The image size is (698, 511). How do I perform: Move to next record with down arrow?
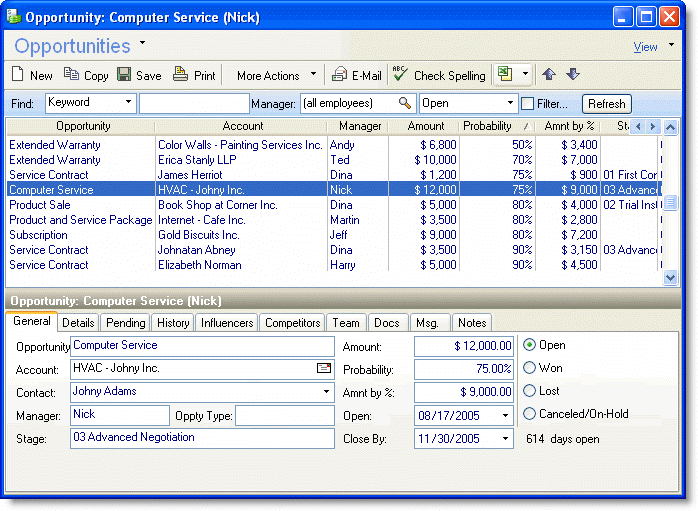[573, 75]
